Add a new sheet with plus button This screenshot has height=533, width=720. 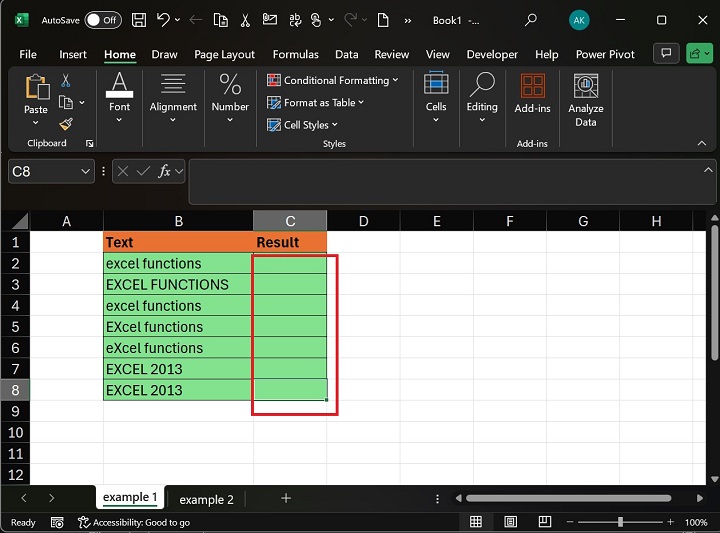[x=286, y=498]
